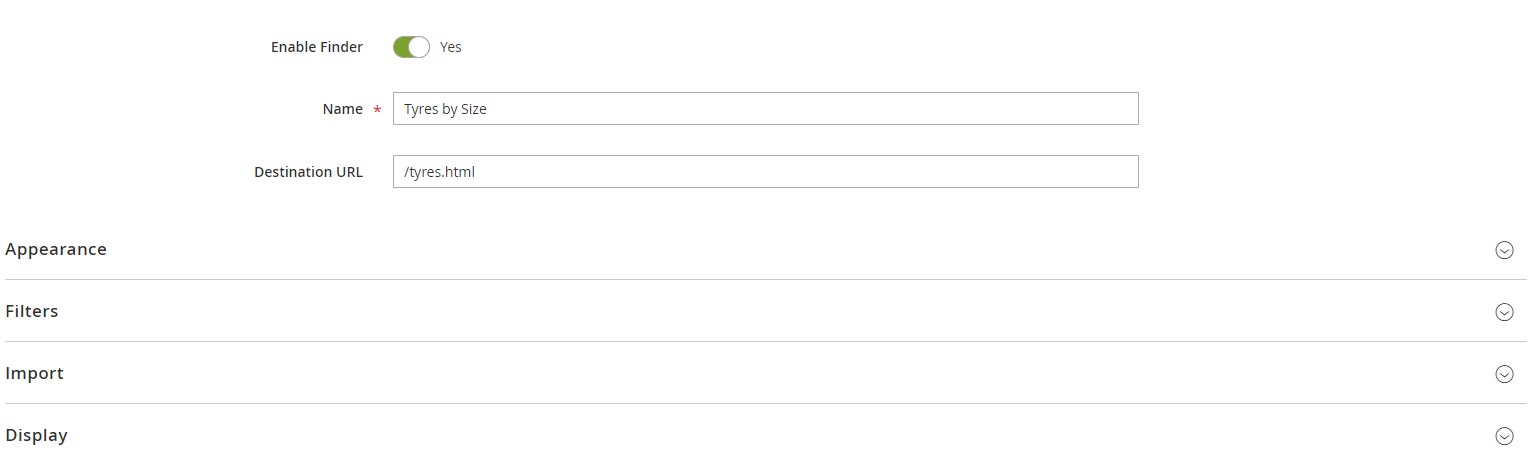The image size is (1537, 461).
Task: Click the green track of Enable Finder switch
Action: (x=402, y=47)
